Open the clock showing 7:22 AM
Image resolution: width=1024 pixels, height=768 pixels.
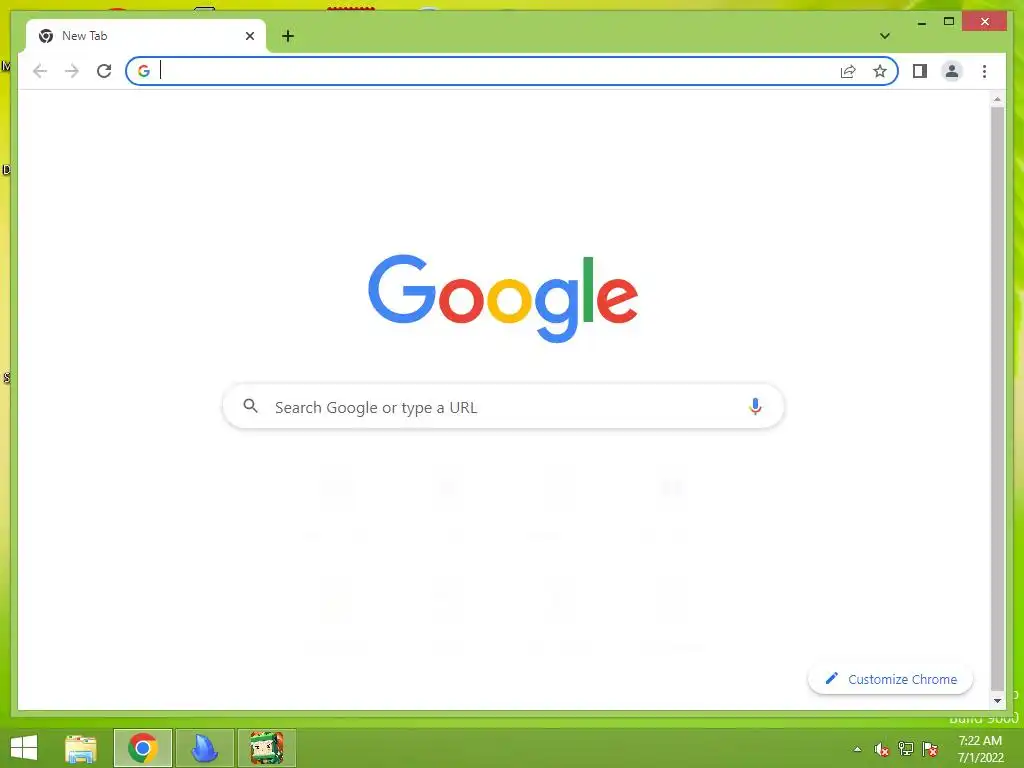pyautogui.click(x=980, y=749)
